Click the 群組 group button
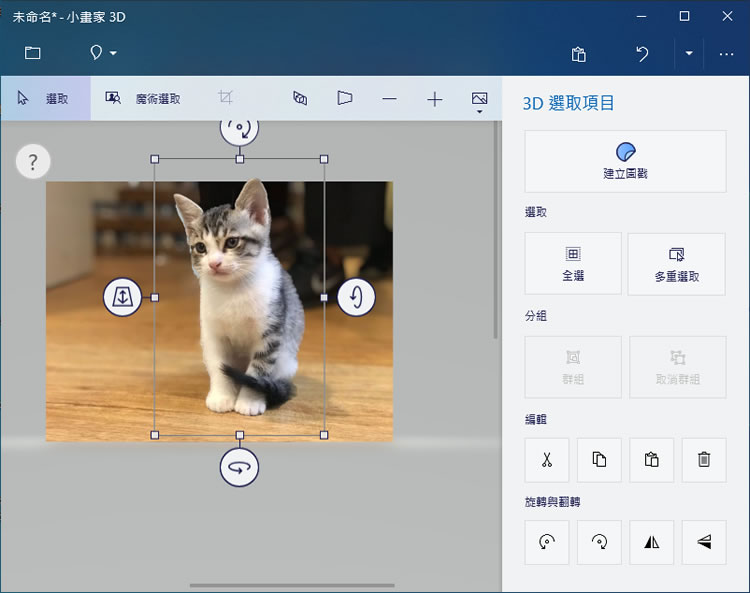The height and width of the screenshot is (593, 750). 573,367
